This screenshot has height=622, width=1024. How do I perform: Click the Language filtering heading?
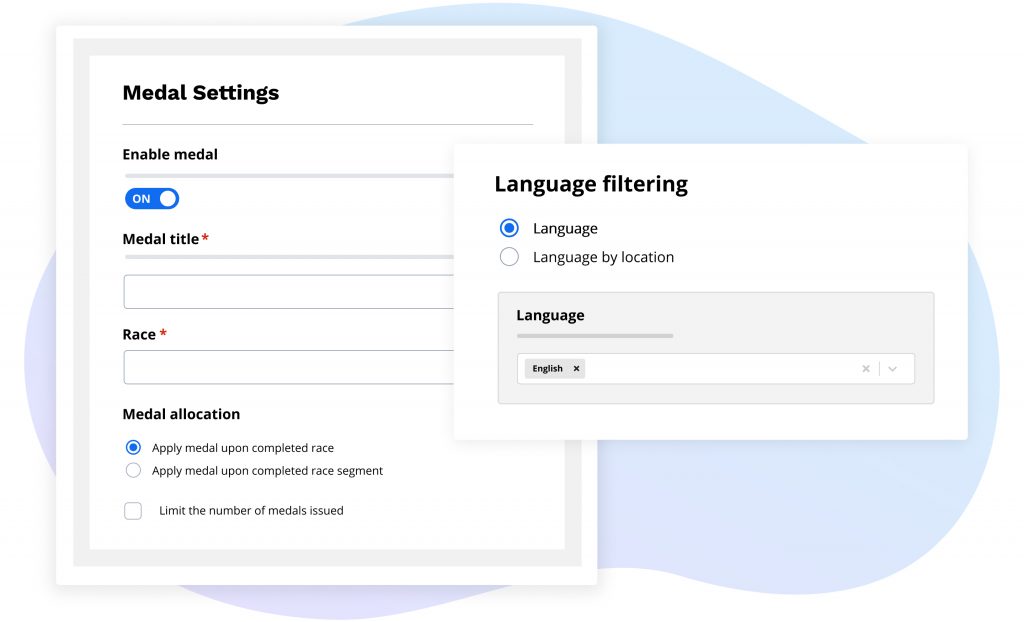coord(591,184)
